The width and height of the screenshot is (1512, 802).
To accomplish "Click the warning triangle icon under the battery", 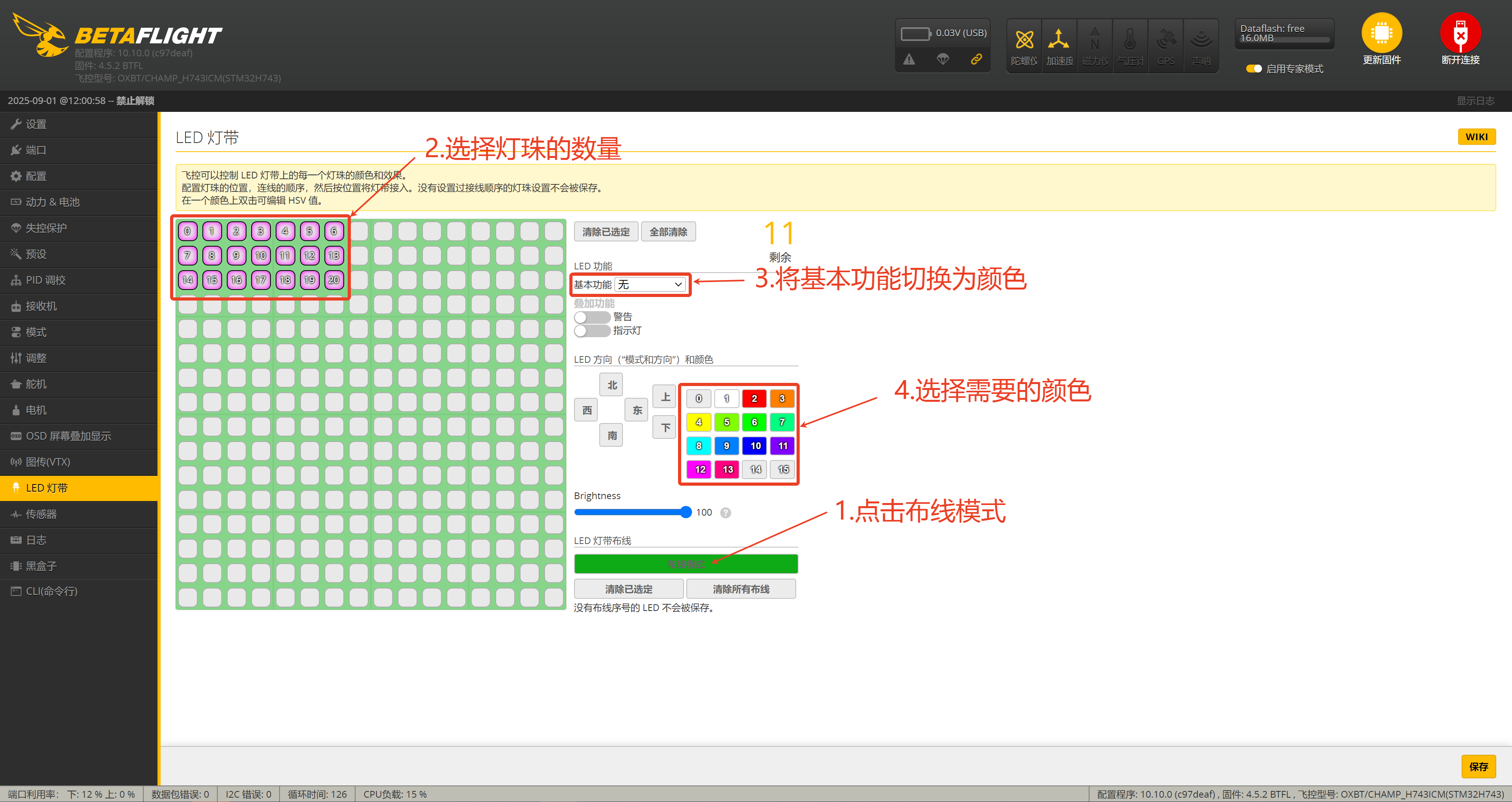I will pyautogui.click(x=909, y=59).
